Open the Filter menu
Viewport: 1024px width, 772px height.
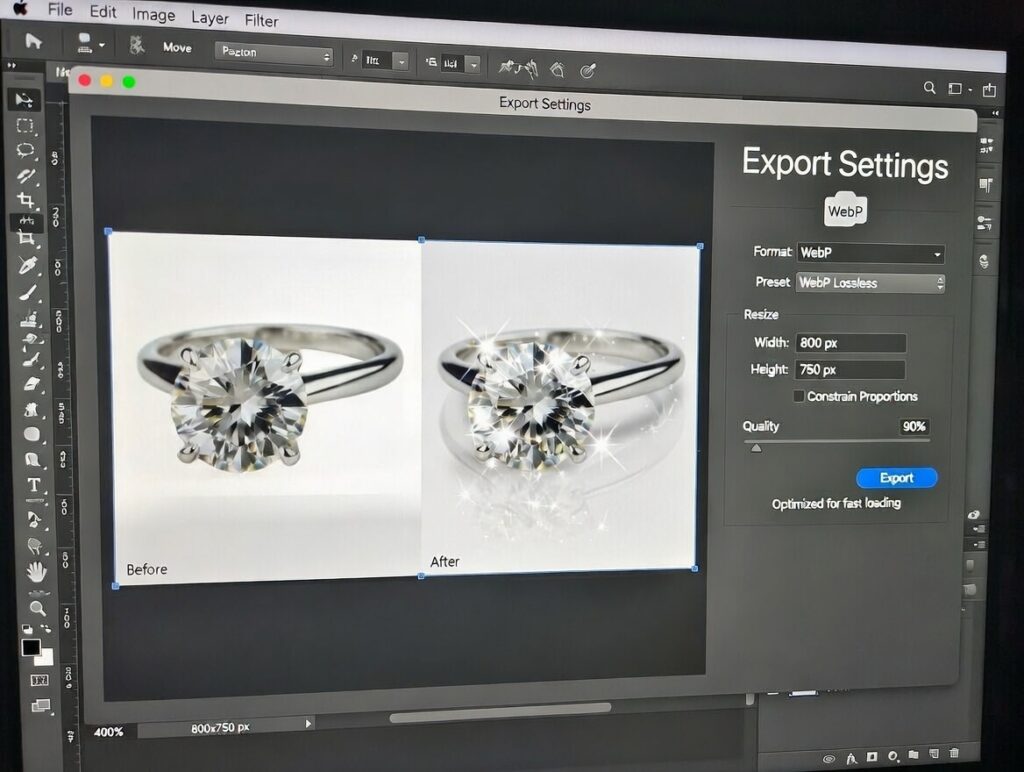[x=261, y=19]
